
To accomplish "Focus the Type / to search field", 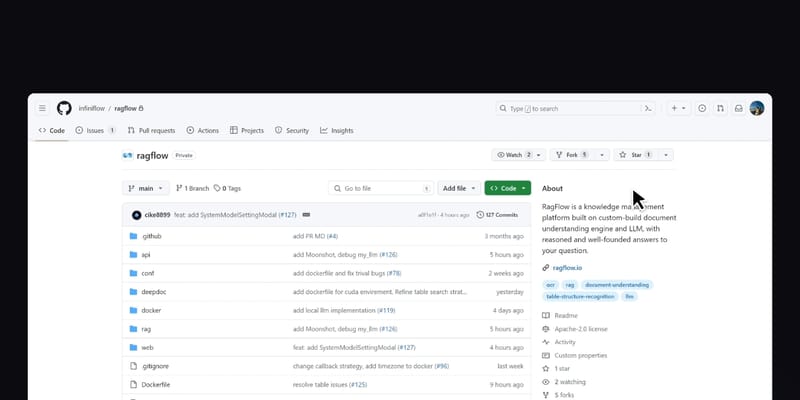I will click(x=575, y=108).
